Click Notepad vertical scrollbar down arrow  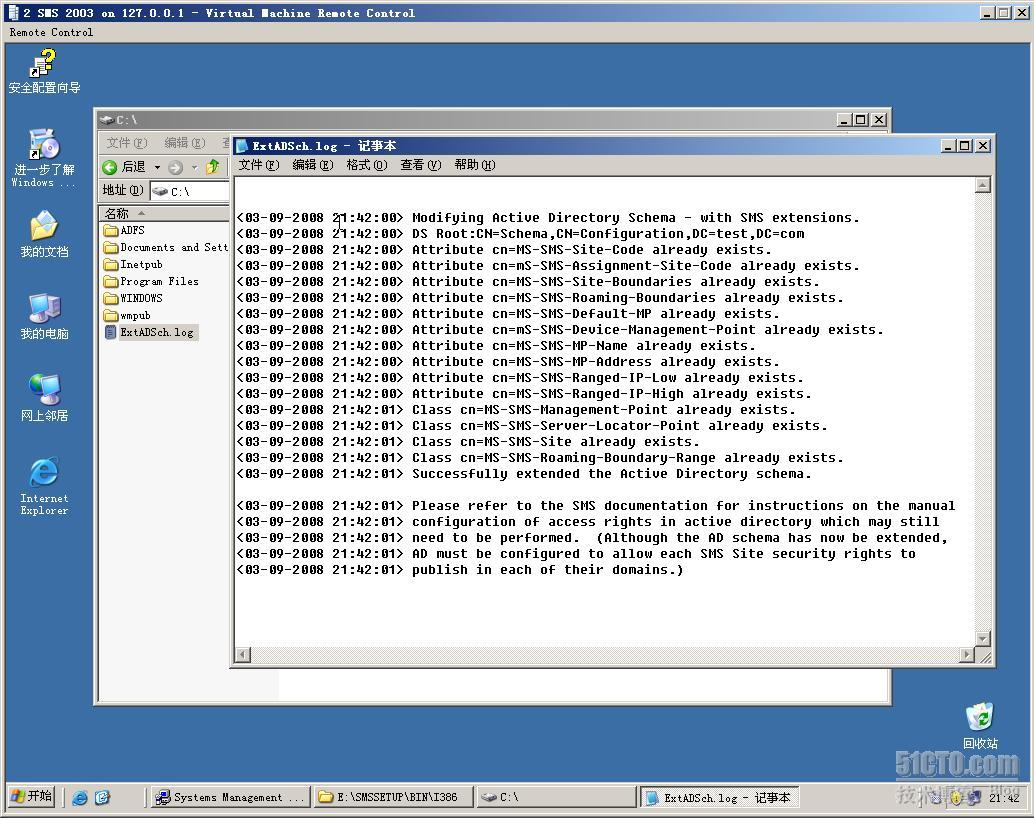(983, 639)
